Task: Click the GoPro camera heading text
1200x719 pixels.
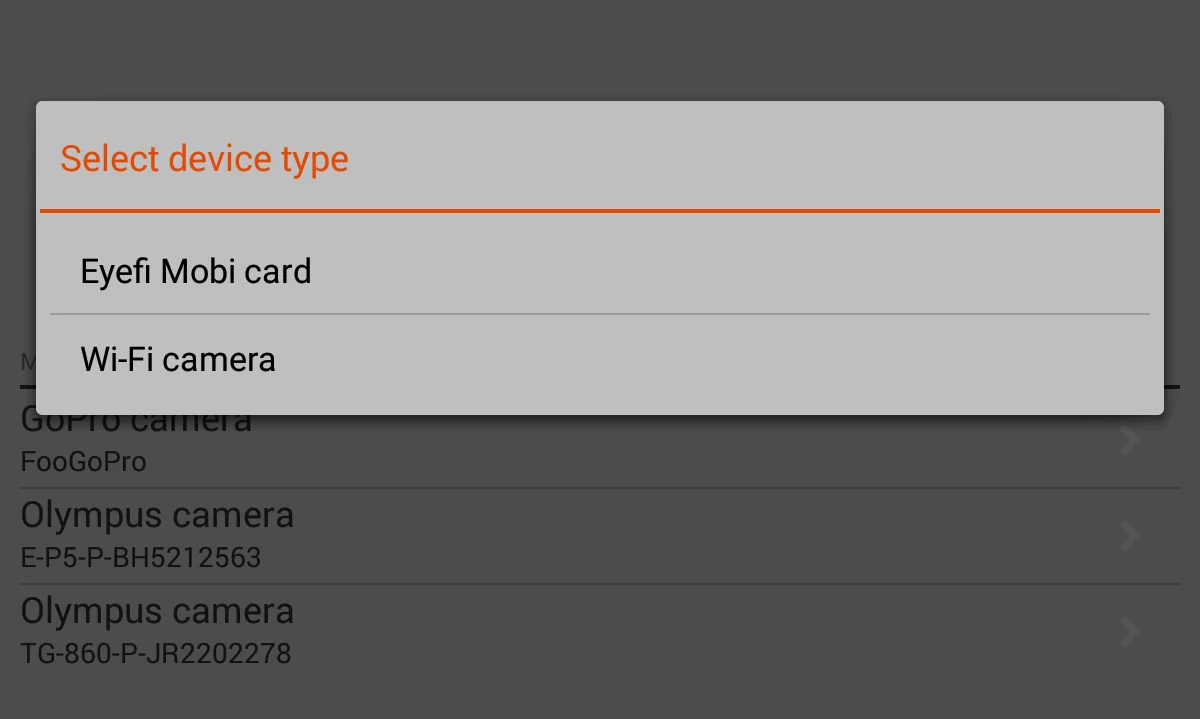Action: point(135,418)
